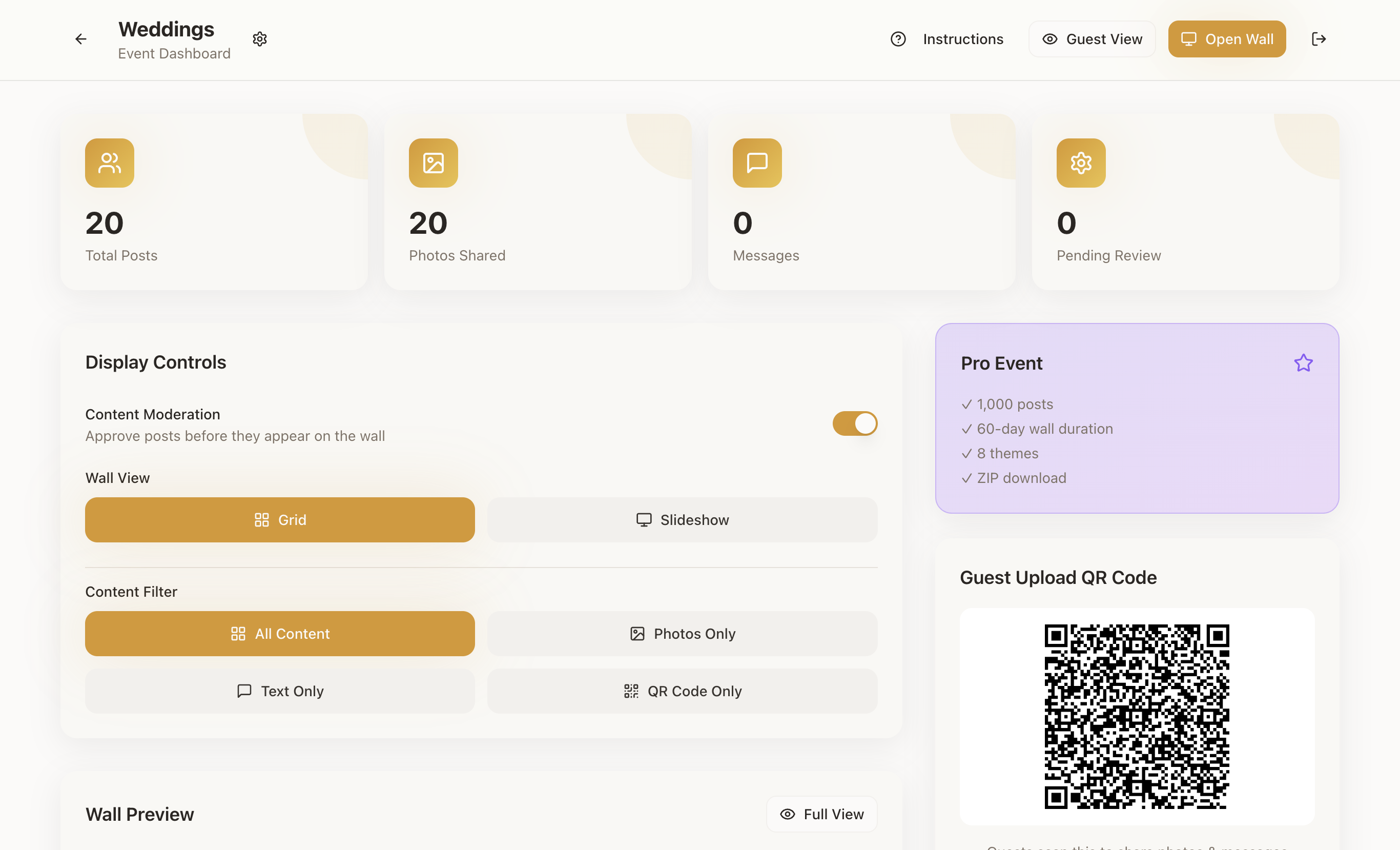
Task: Select Grid wall view
Action: (x=280, y=520)
